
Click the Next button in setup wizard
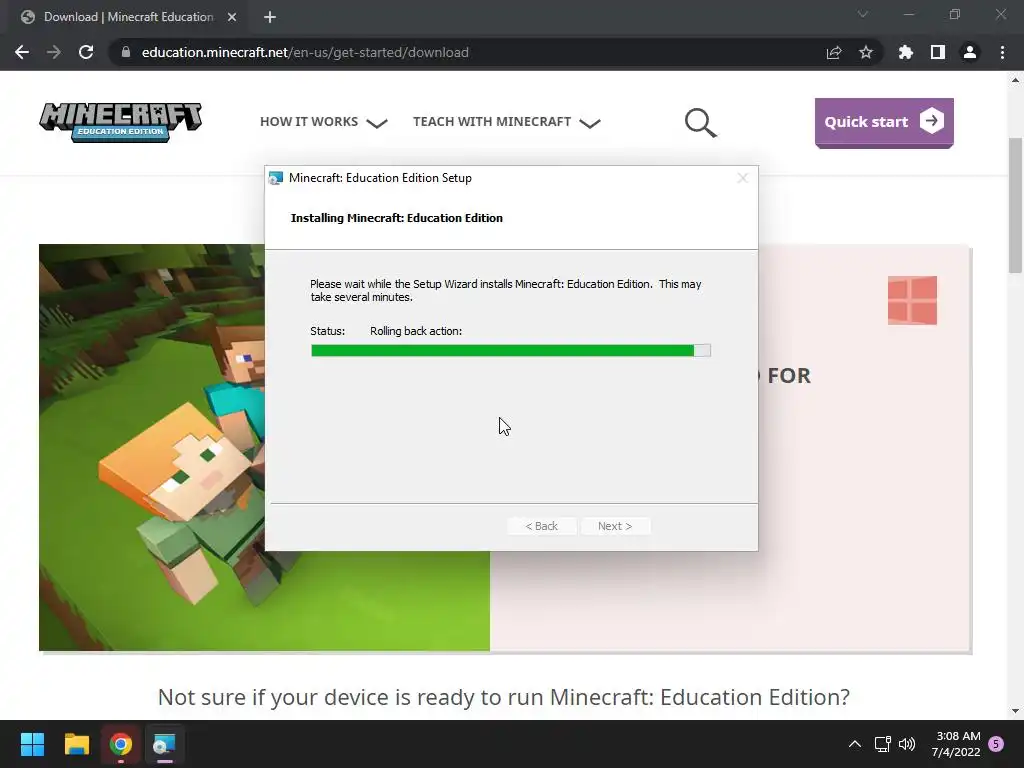click(615, 526)
